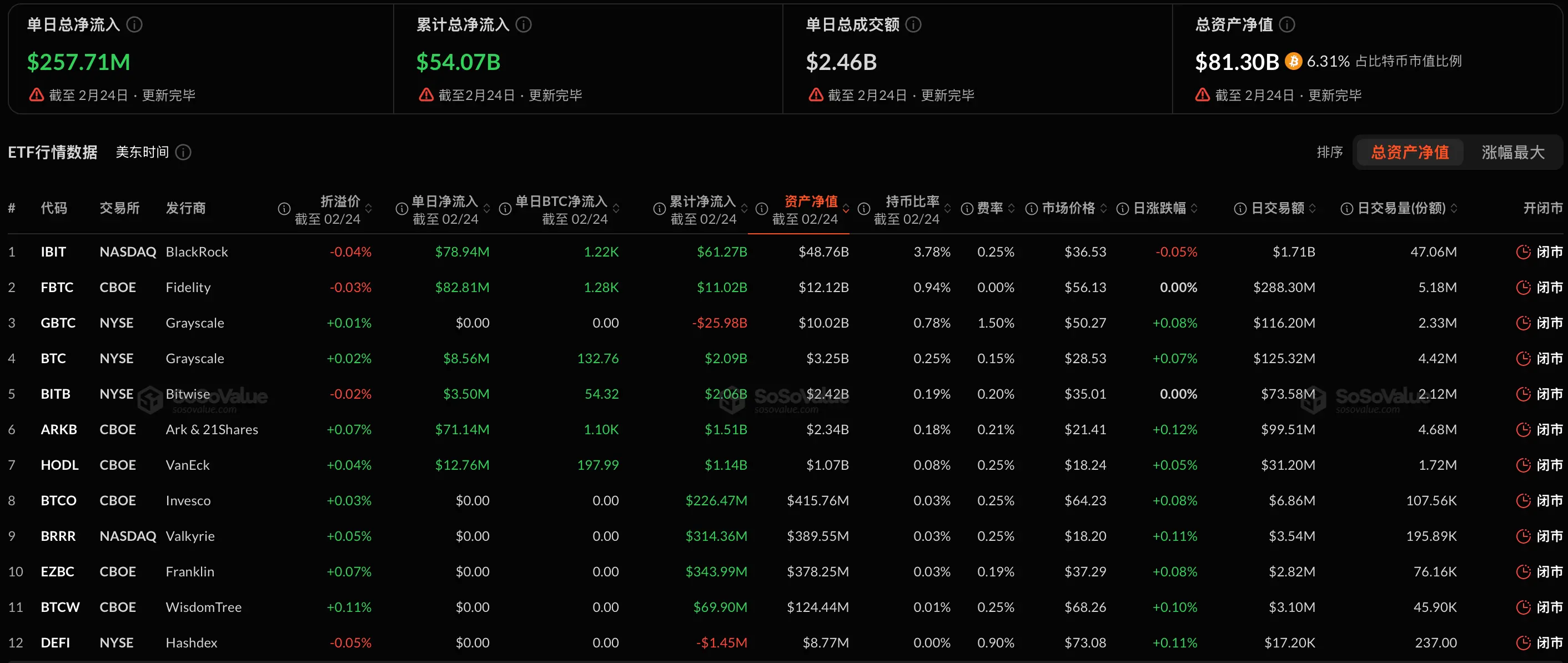Sort by 日交易额 column header

(x=1277, y=208)
